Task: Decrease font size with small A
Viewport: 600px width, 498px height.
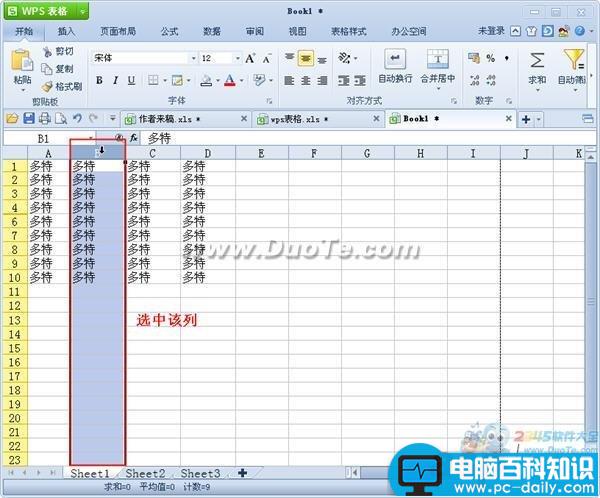Action: (x=267, y=58)
